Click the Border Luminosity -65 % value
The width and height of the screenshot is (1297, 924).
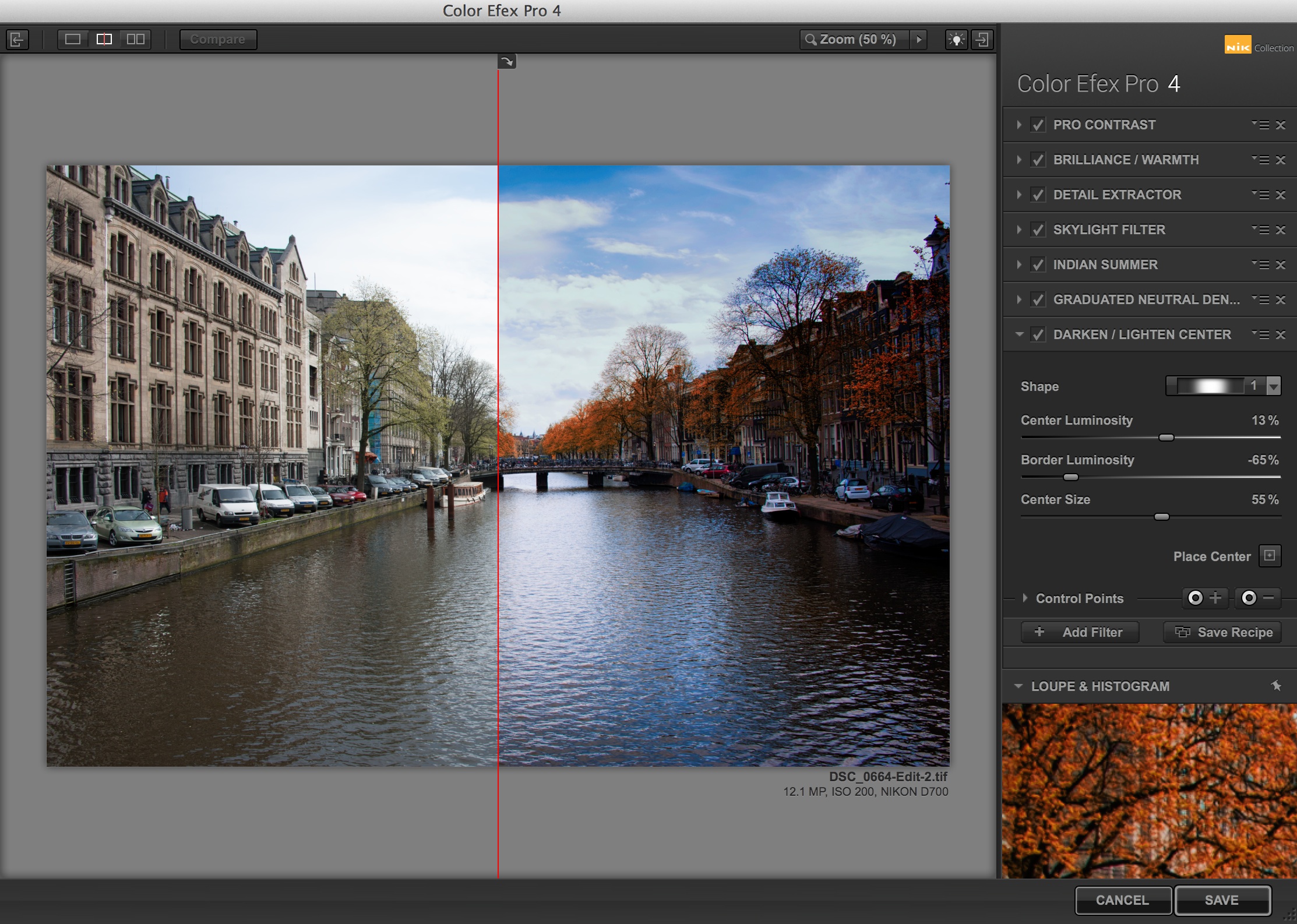tap(1263, 460)
